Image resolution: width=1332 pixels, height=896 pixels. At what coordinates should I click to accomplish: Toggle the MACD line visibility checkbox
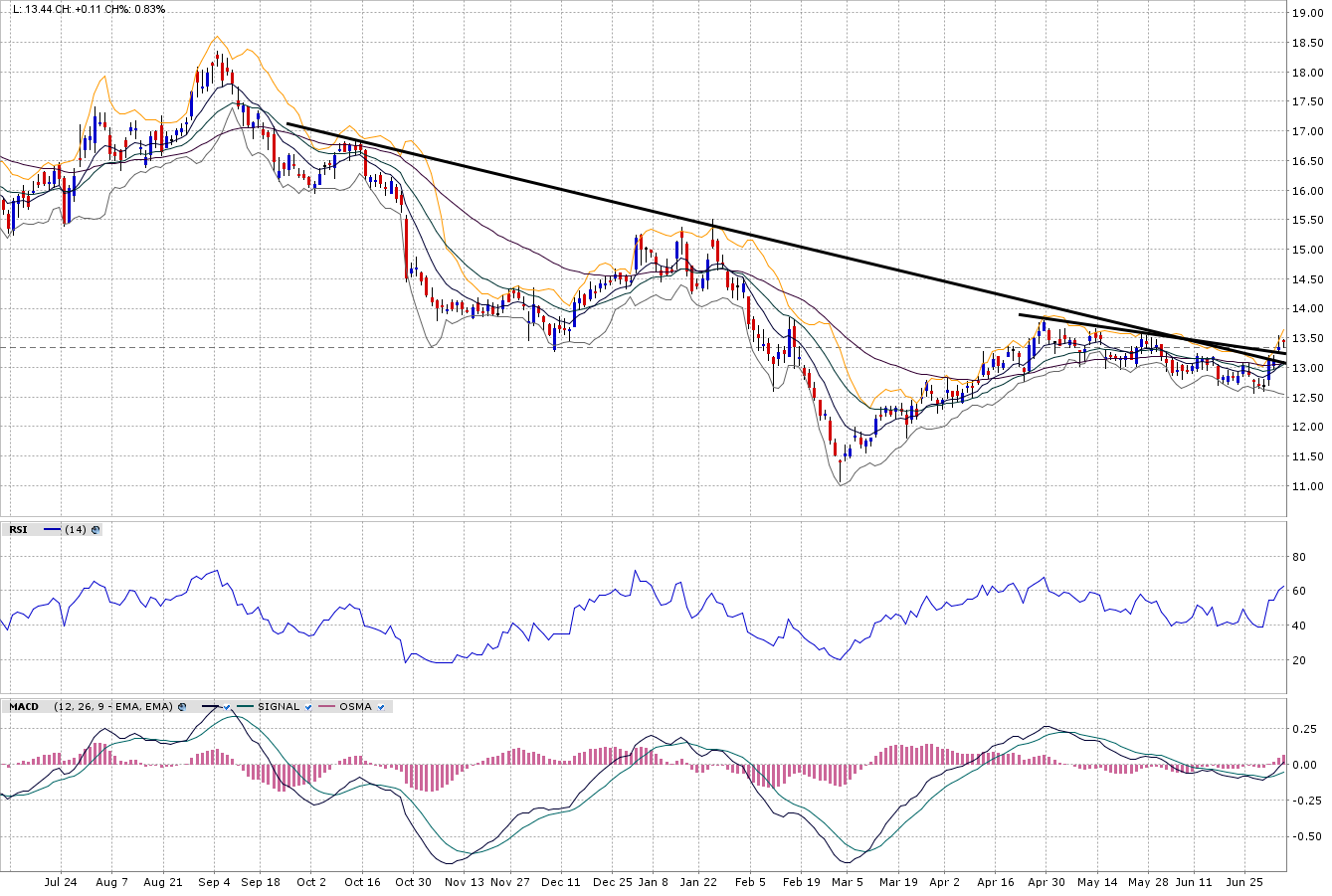[x=227, y=707]
